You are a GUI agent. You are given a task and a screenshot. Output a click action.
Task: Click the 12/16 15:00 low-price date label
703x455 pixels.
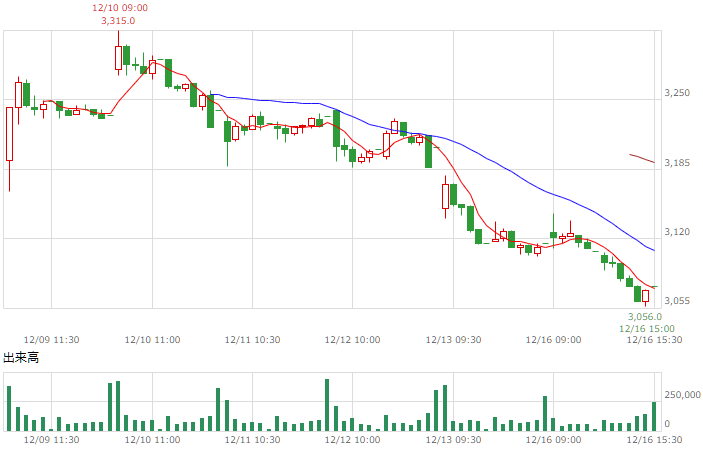click(x=647, y=329)
